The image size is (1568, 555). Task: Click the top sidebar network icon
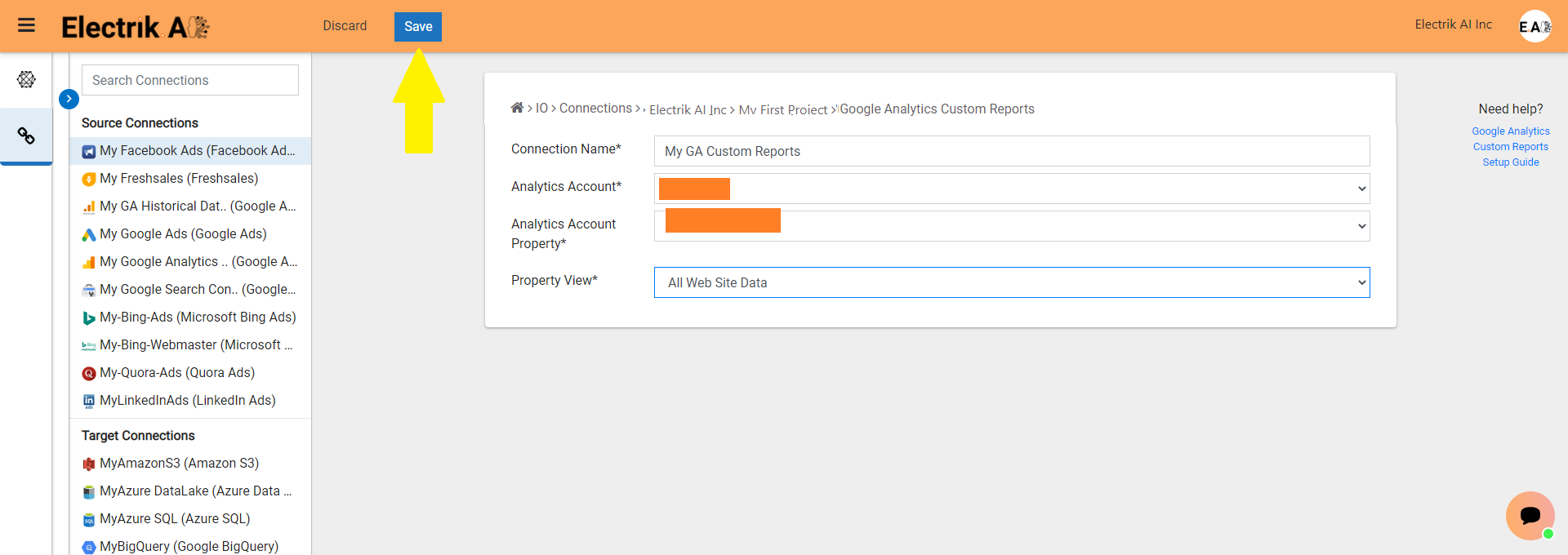26,79
